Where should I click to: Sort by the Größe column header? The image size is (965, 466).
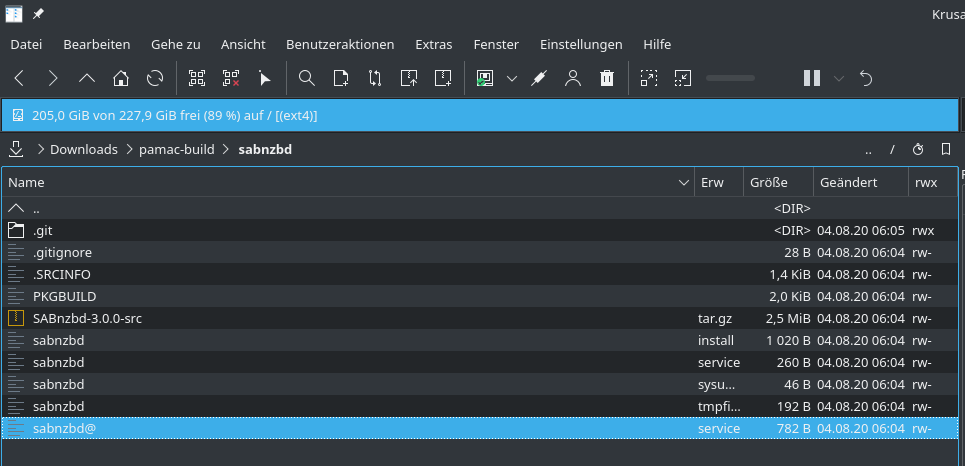click(778, 182)
